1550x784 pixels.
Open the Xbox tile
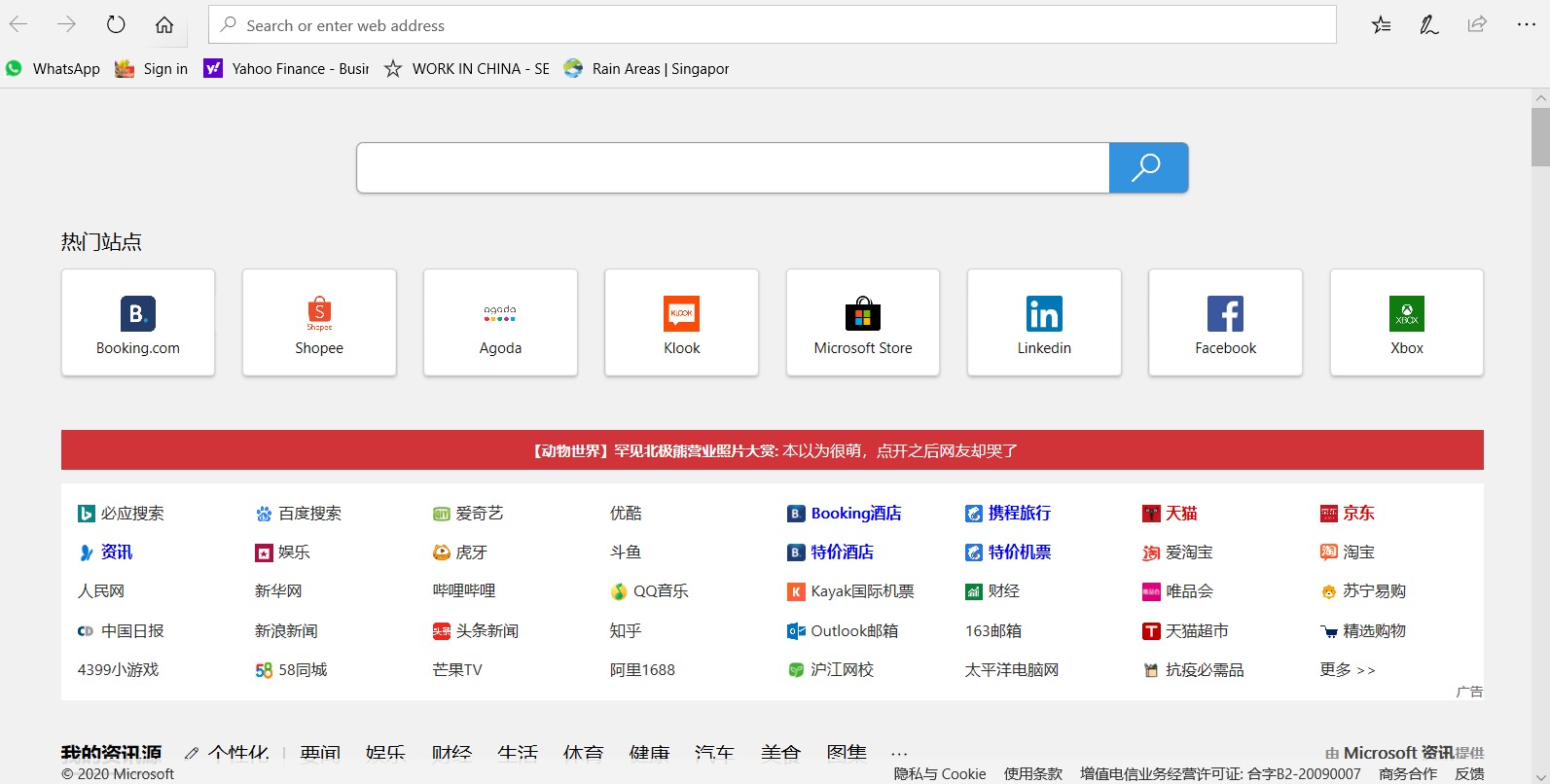pyautogui.click(x=1407, y=322)
